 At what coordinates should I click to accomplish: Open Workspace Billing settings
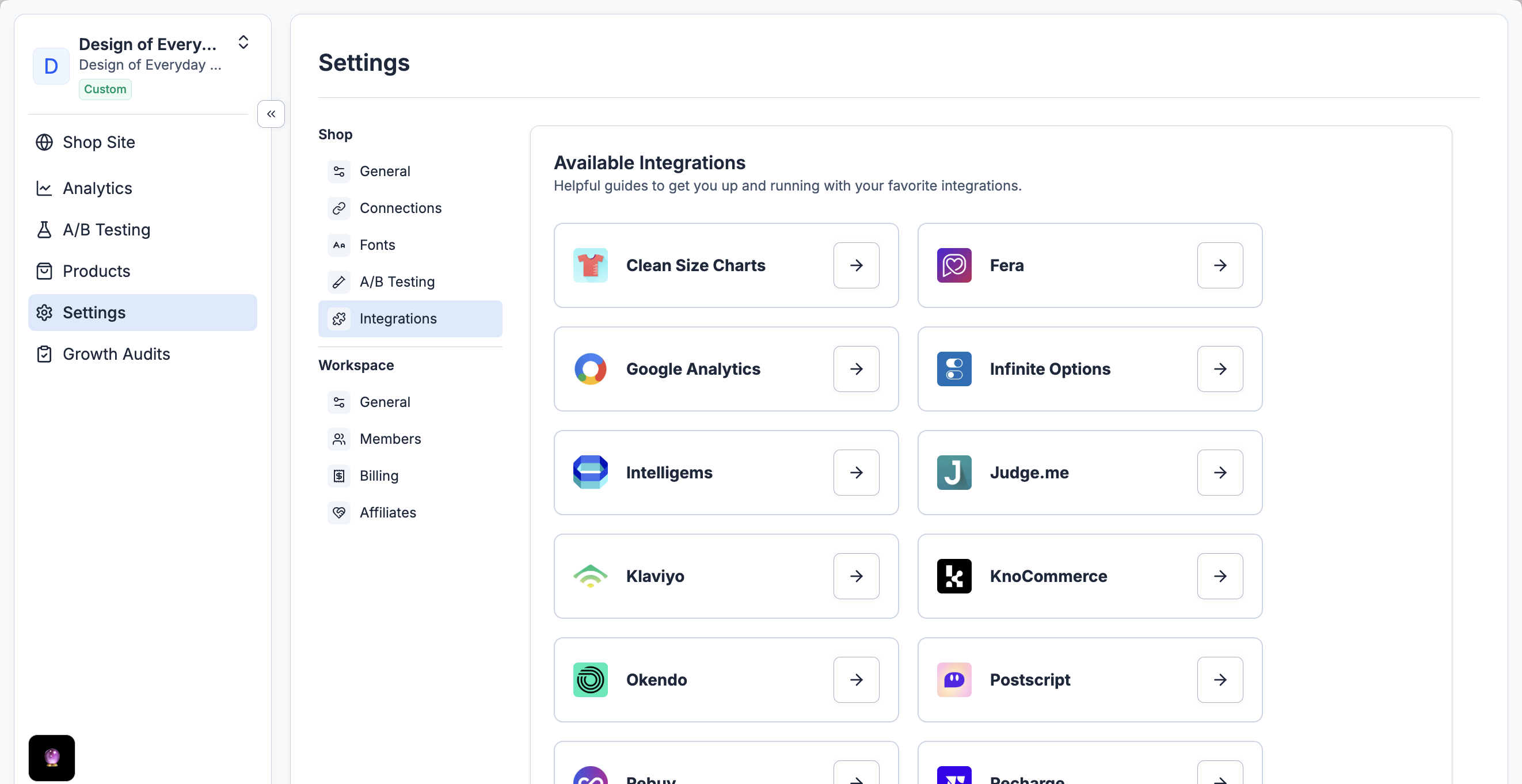(379, 475)
